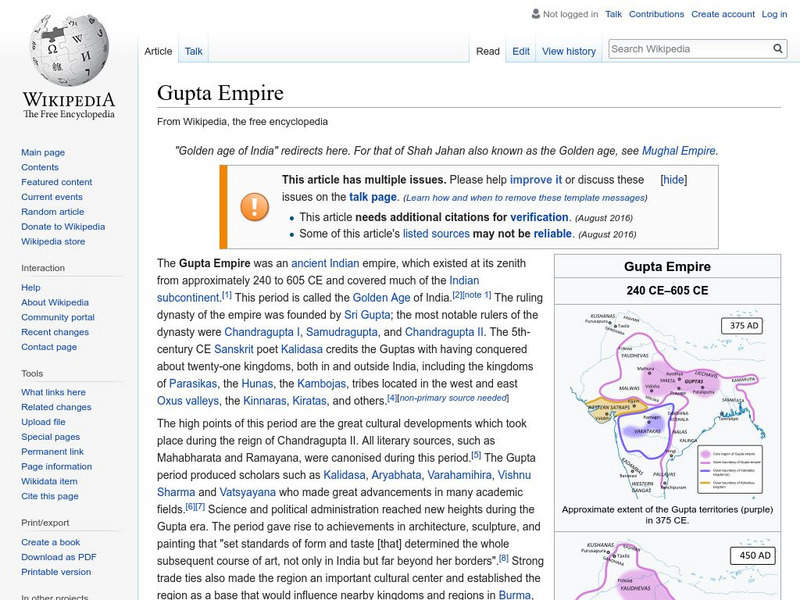Switch to the Talk tab
Screen dimensions: 800x600
(193, 51)
